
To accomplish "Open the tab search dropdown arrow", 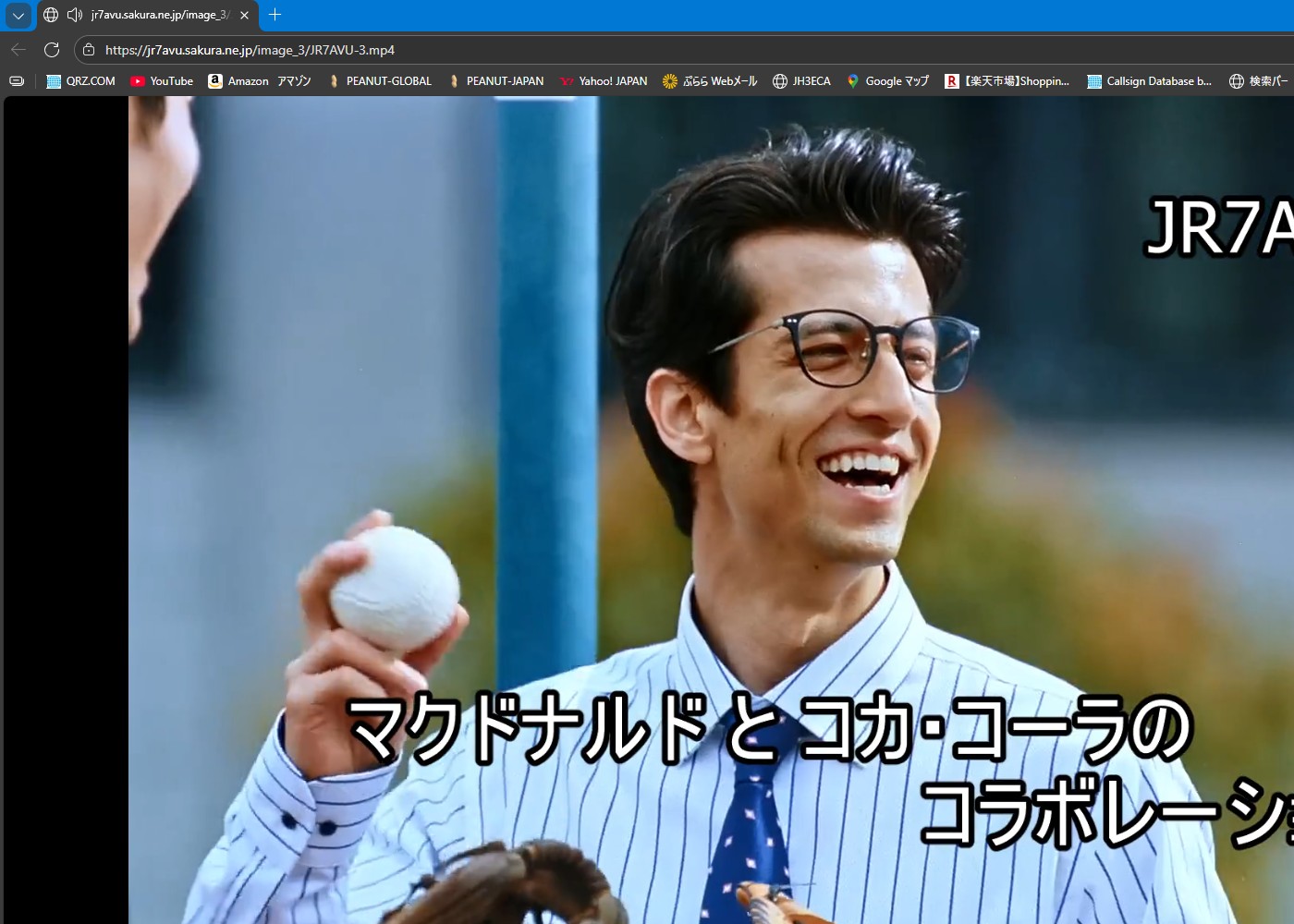I will (18, 16).
